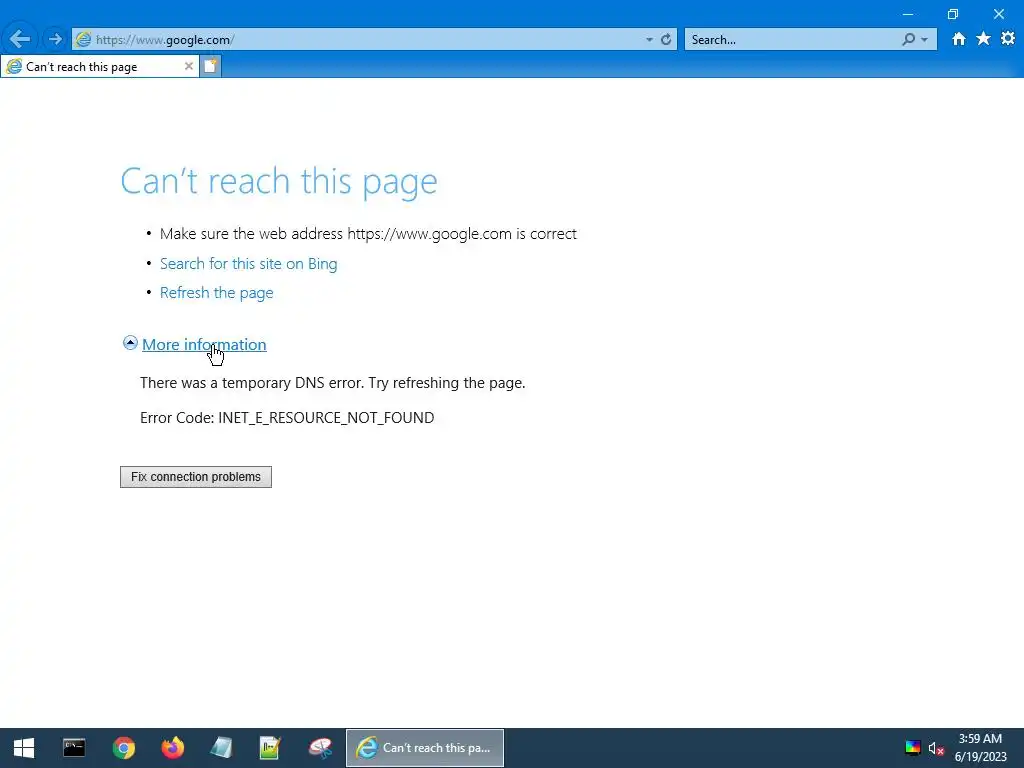
Task: Open the address bar autocomplete dropdown arrow
Action: 649,40
